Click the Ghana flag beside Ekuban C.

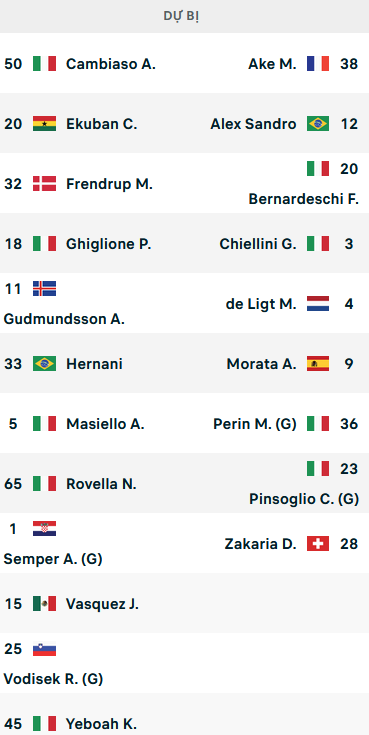(x=45, y=124)
